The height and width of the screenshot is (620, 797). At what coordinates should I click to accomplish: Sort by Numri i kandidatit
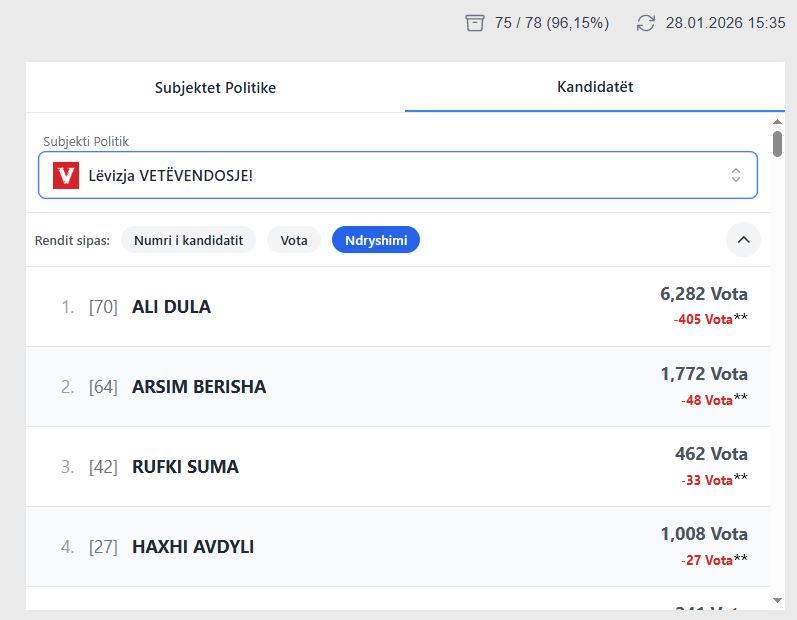coord(188,240)
